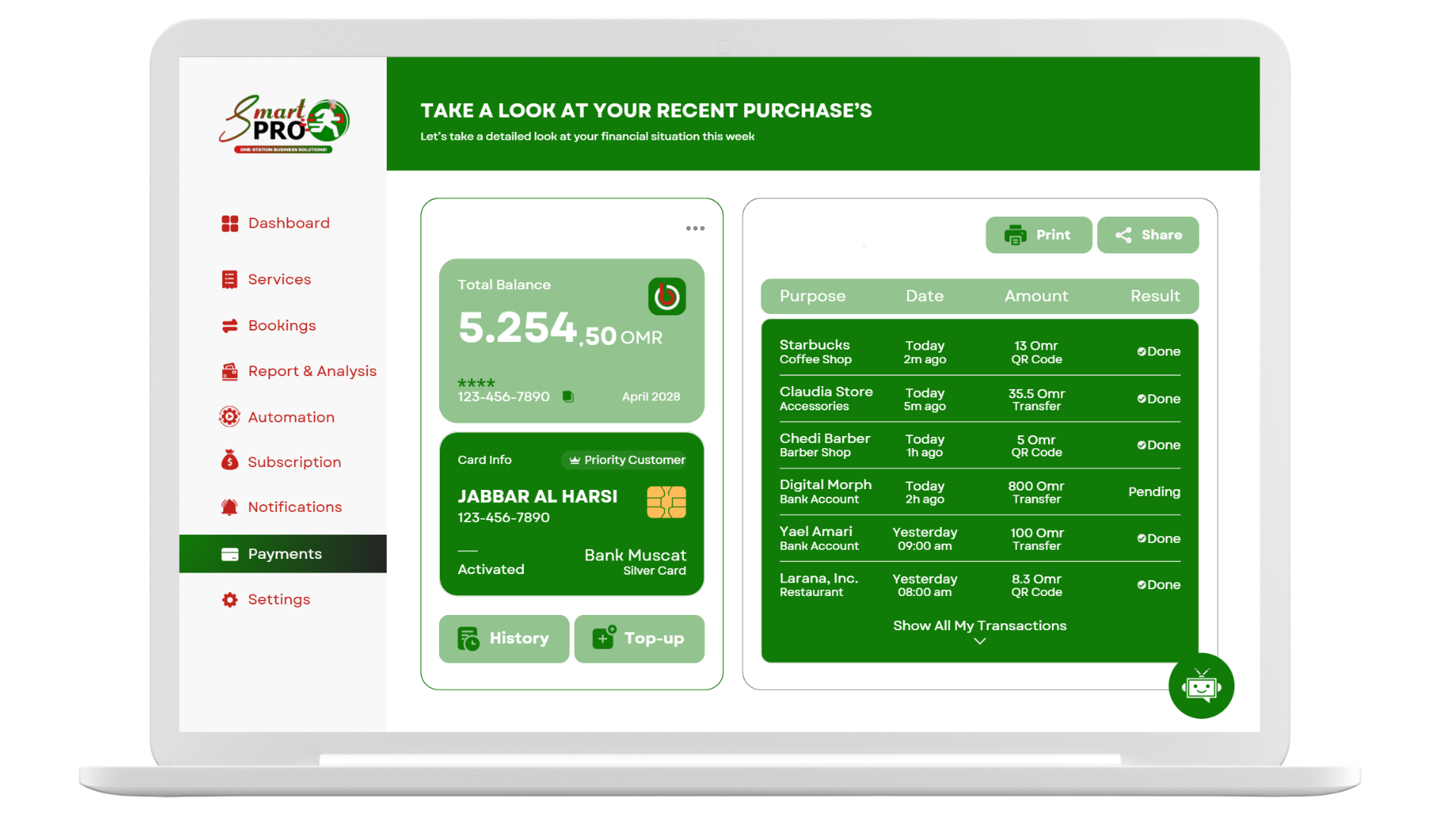
Task: Open Report & Analysis menu item
Action: pos(312,371)
